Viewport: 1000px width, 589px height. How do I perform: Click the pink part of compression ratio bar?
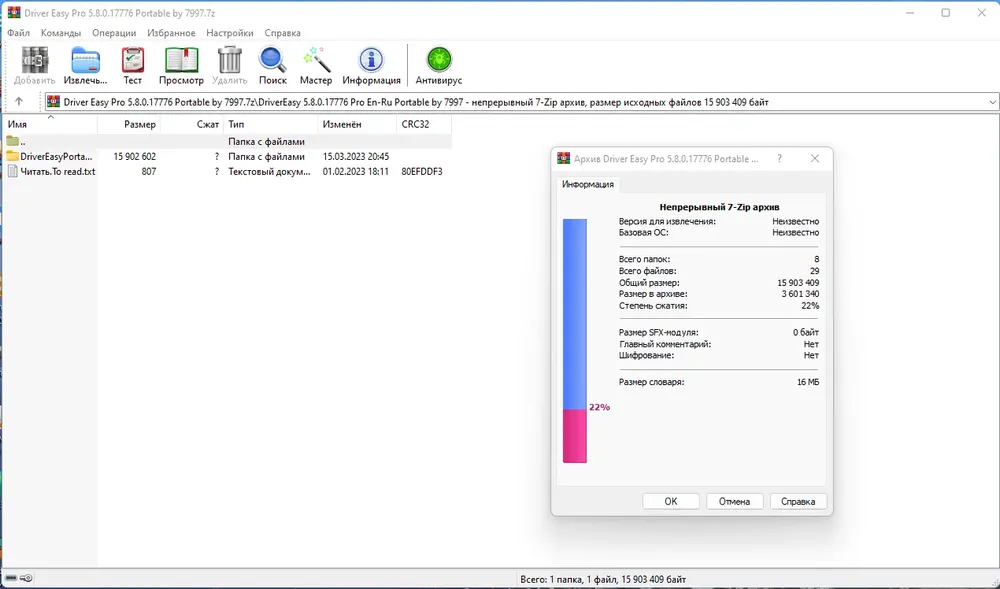[x=575, y=436]
